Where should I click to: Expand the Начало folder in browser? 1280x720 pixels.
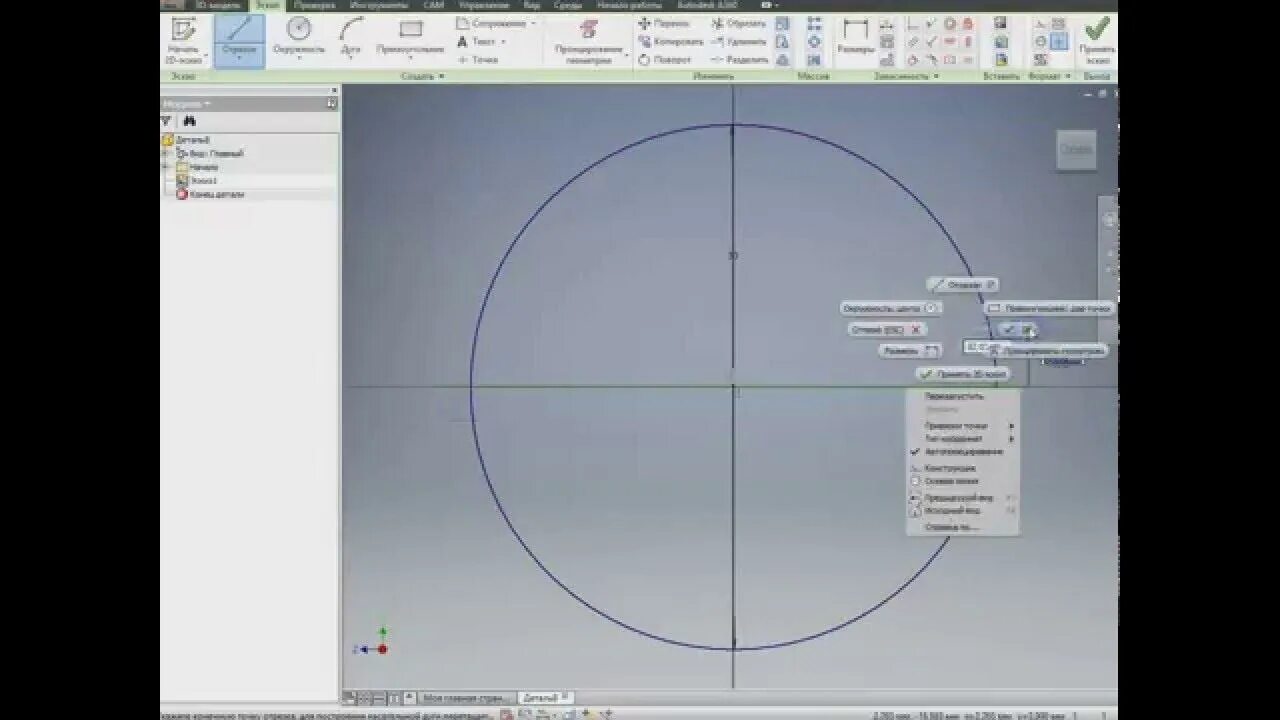[x=166, y=167]
